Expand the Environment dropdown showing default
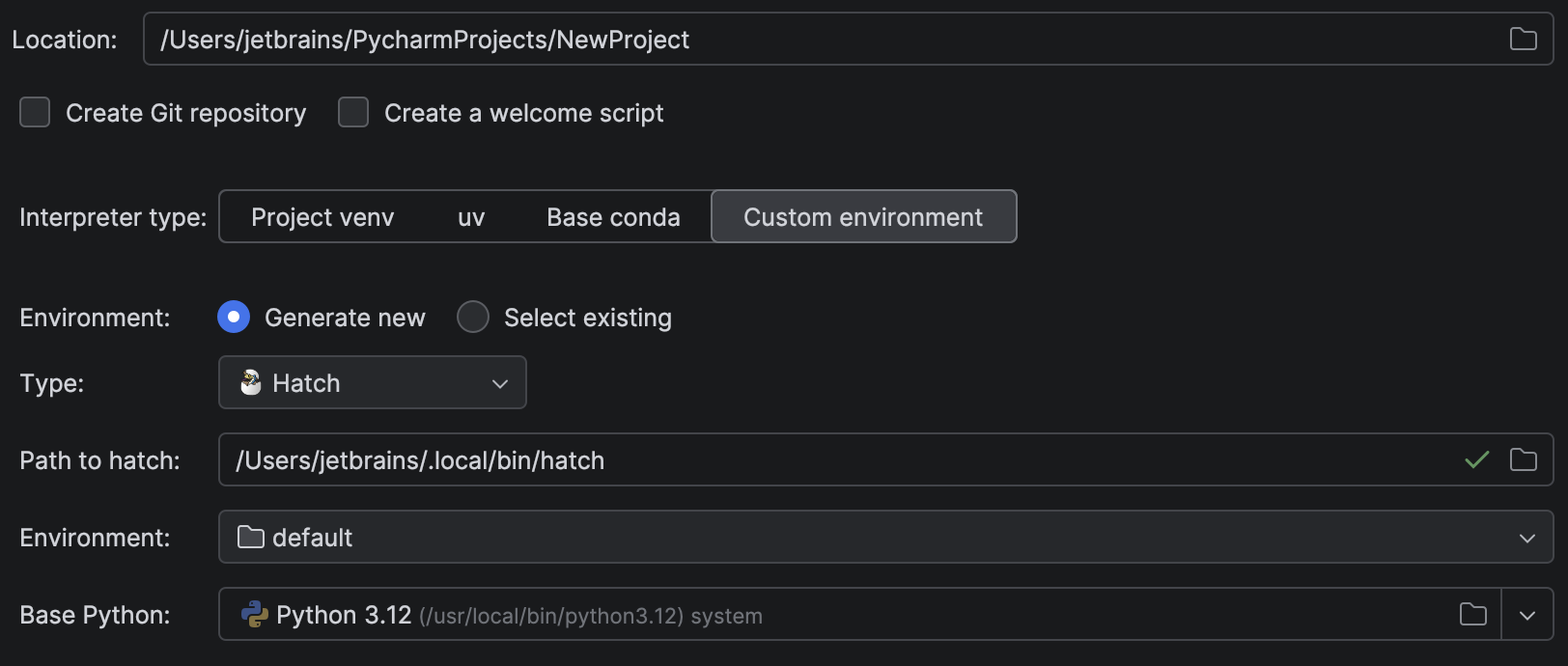This screenshot has width=1568, height=666. (x=1526, y=537)
